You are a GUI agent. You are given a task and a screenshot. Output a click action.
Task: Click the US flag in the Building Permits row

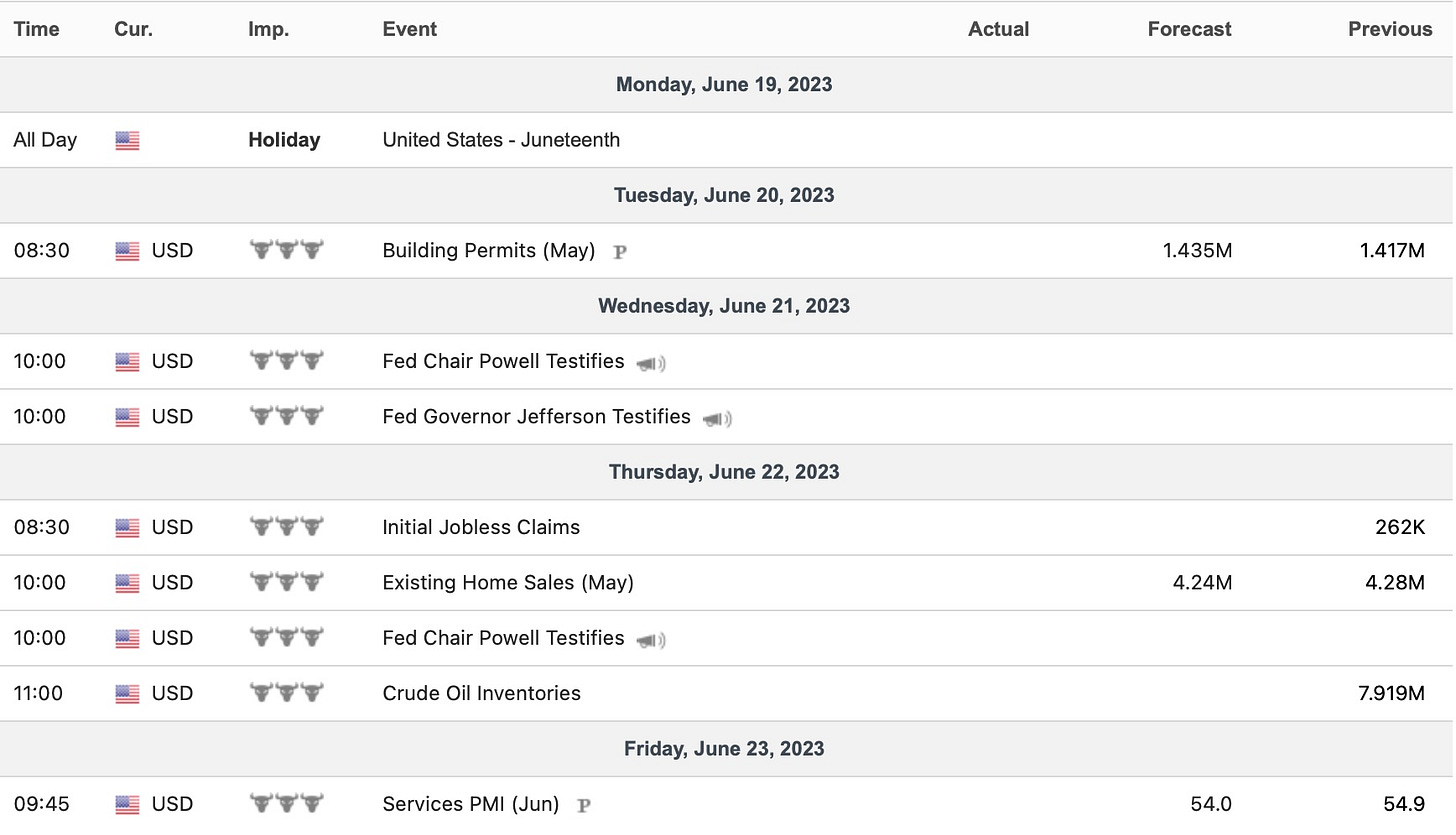(x=127, y=252)
